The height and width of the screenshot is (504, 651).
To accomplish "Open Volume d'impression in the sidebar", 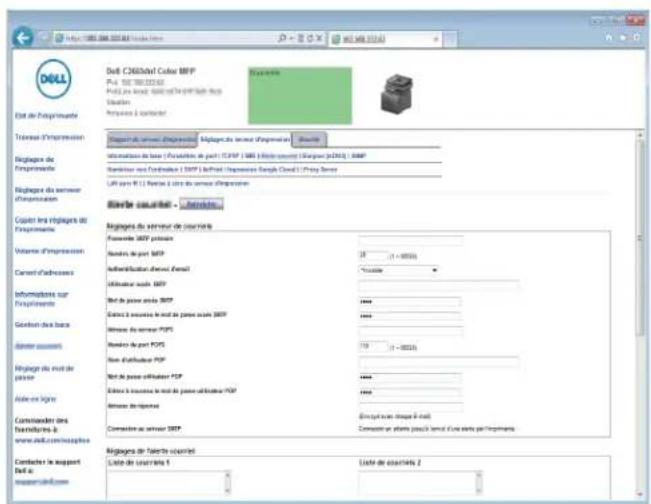I will [49, 251].
